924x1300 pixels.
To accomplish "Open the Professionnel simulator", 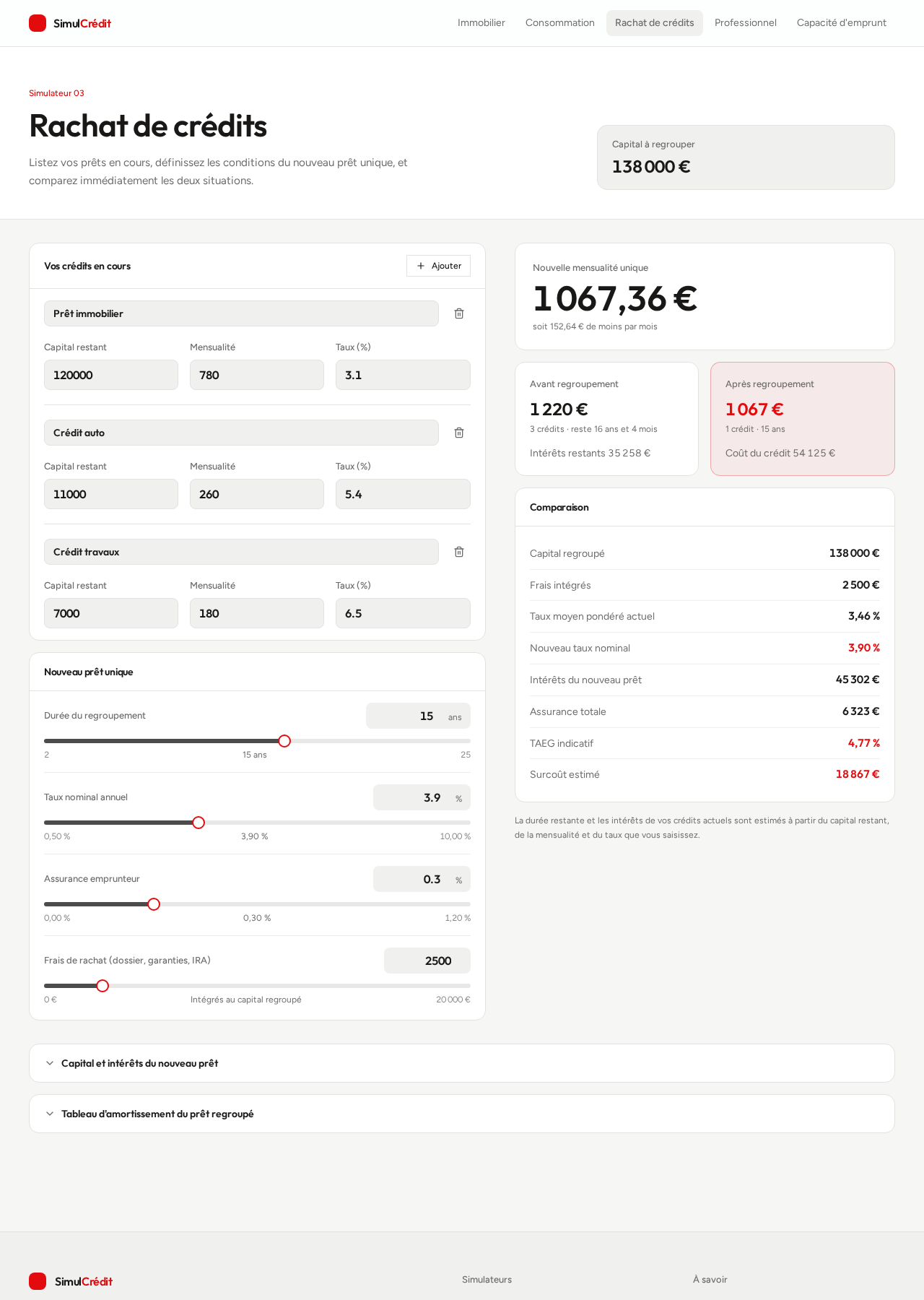I will click(x=746, y=23).
